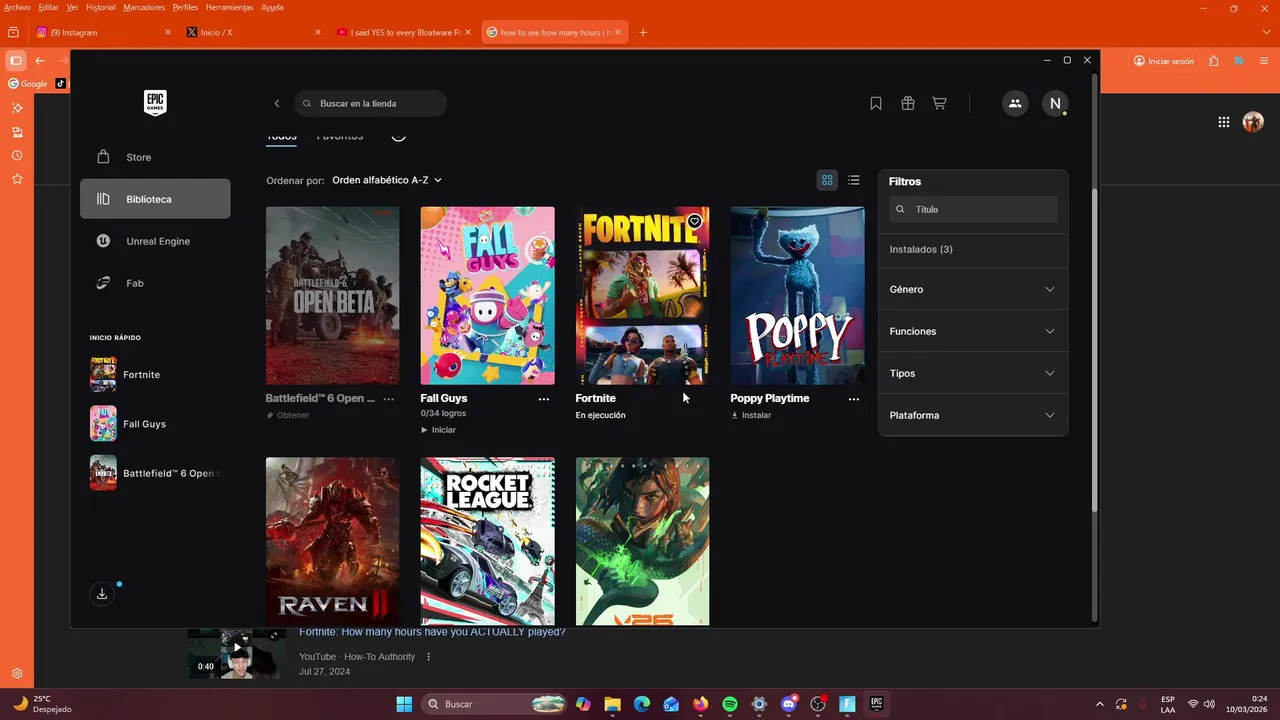Open the Fortnite hours played YouTube result

432,632
